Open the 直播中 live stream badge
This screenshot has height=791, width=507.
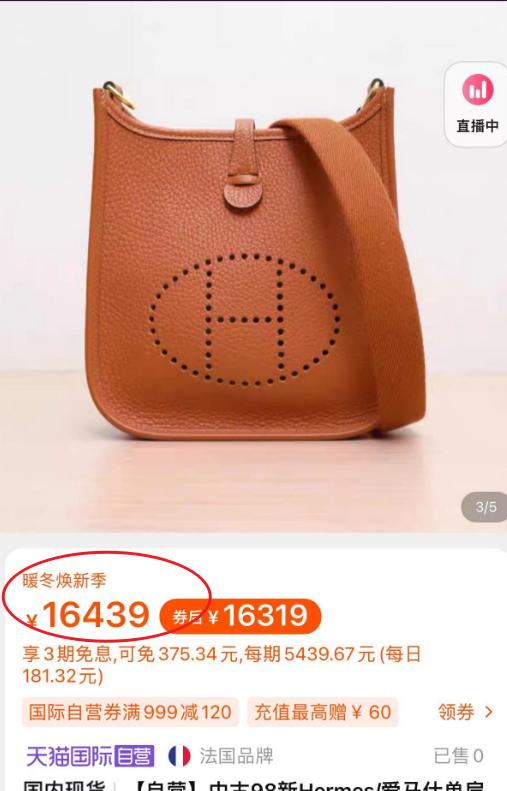476,105
